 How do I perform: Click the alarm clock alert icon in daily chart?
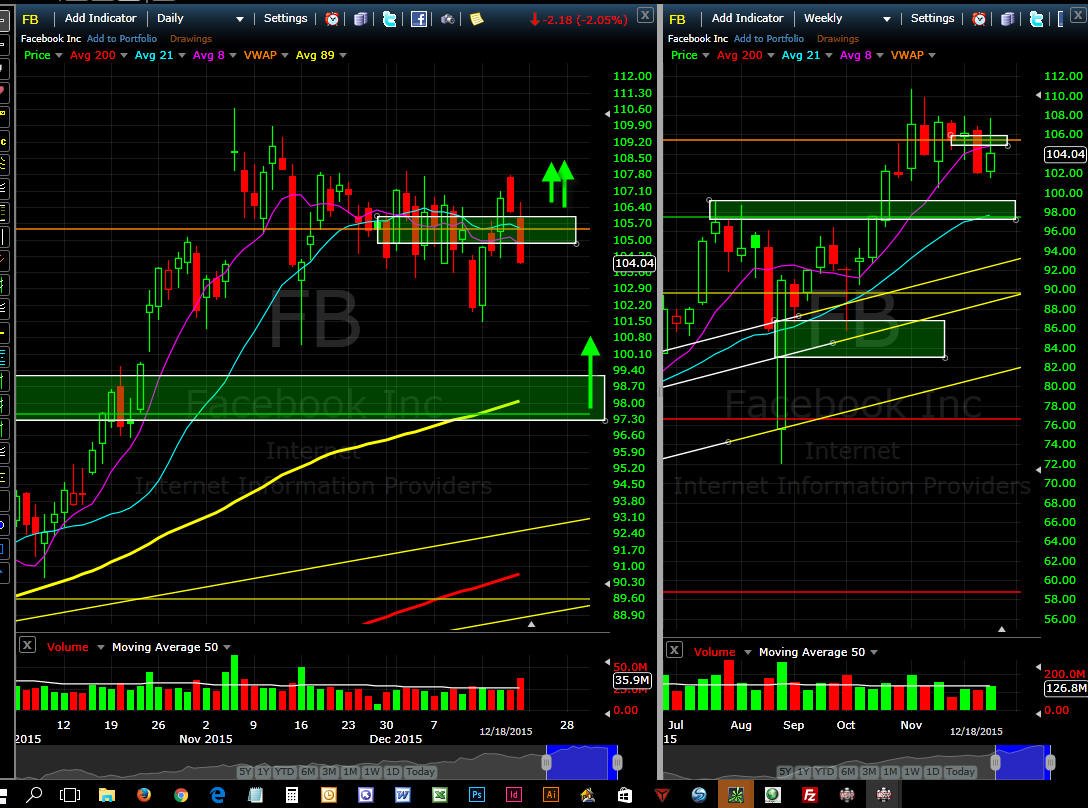click(x=332, y=19)
